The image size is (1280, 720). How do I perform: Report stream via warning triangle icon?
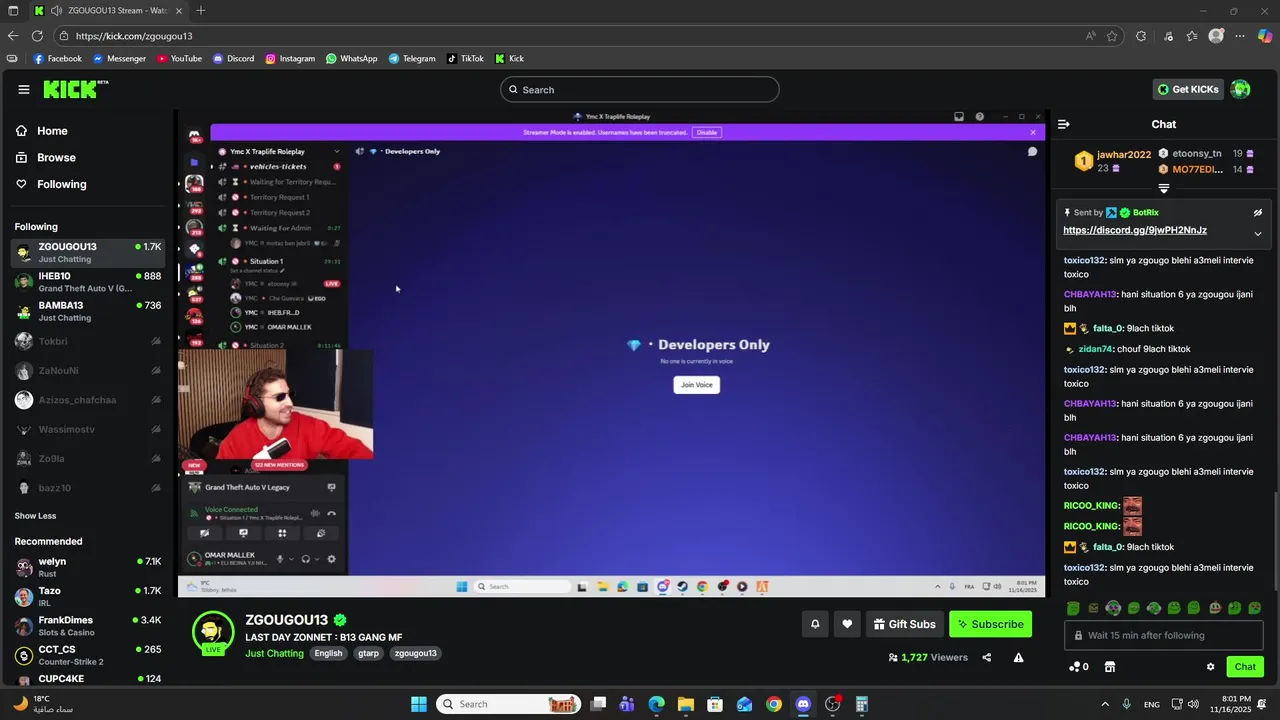[x=1018, y=658]
